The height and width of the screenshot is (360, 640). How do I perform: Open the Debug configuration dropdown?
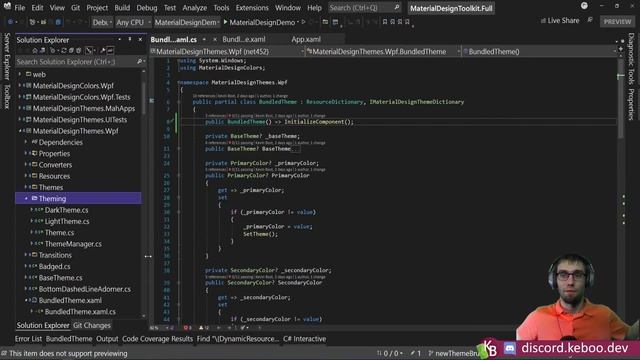[102, 22]
